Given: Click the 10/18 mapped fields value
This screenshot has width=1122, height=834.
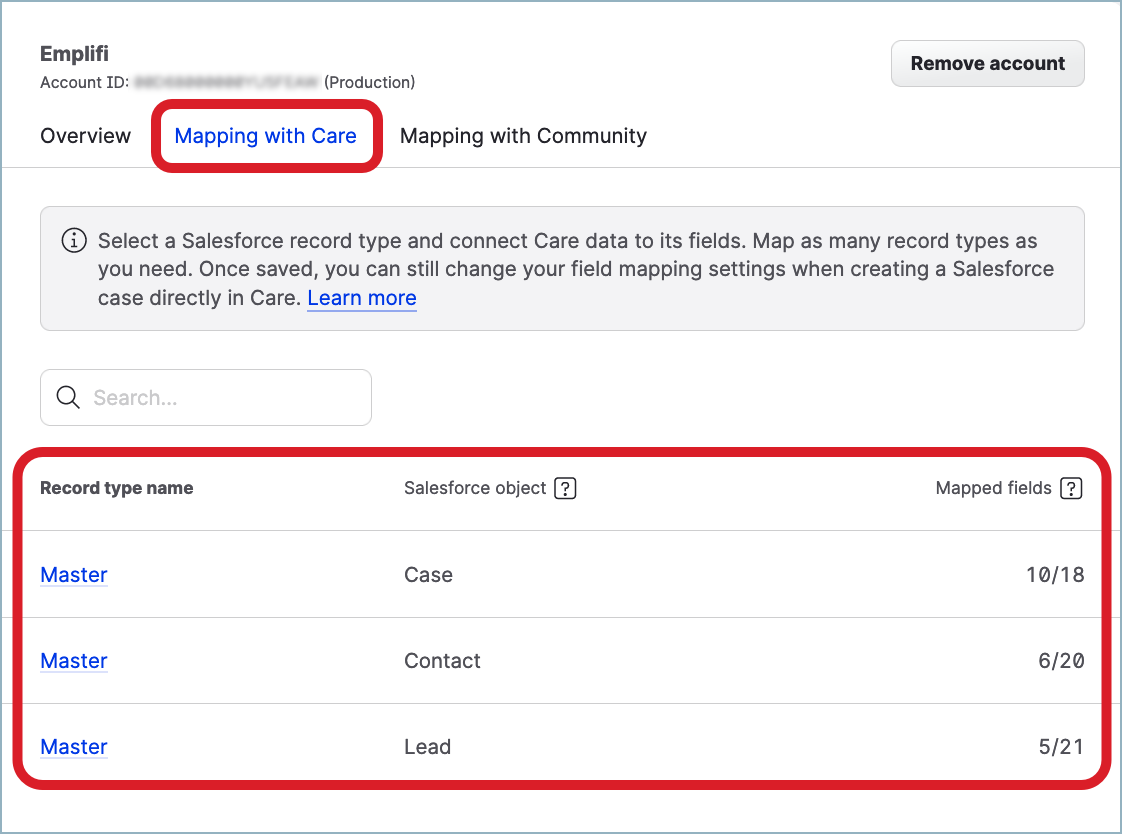Looking at the screenshot, I should [x=1055, y=575].
